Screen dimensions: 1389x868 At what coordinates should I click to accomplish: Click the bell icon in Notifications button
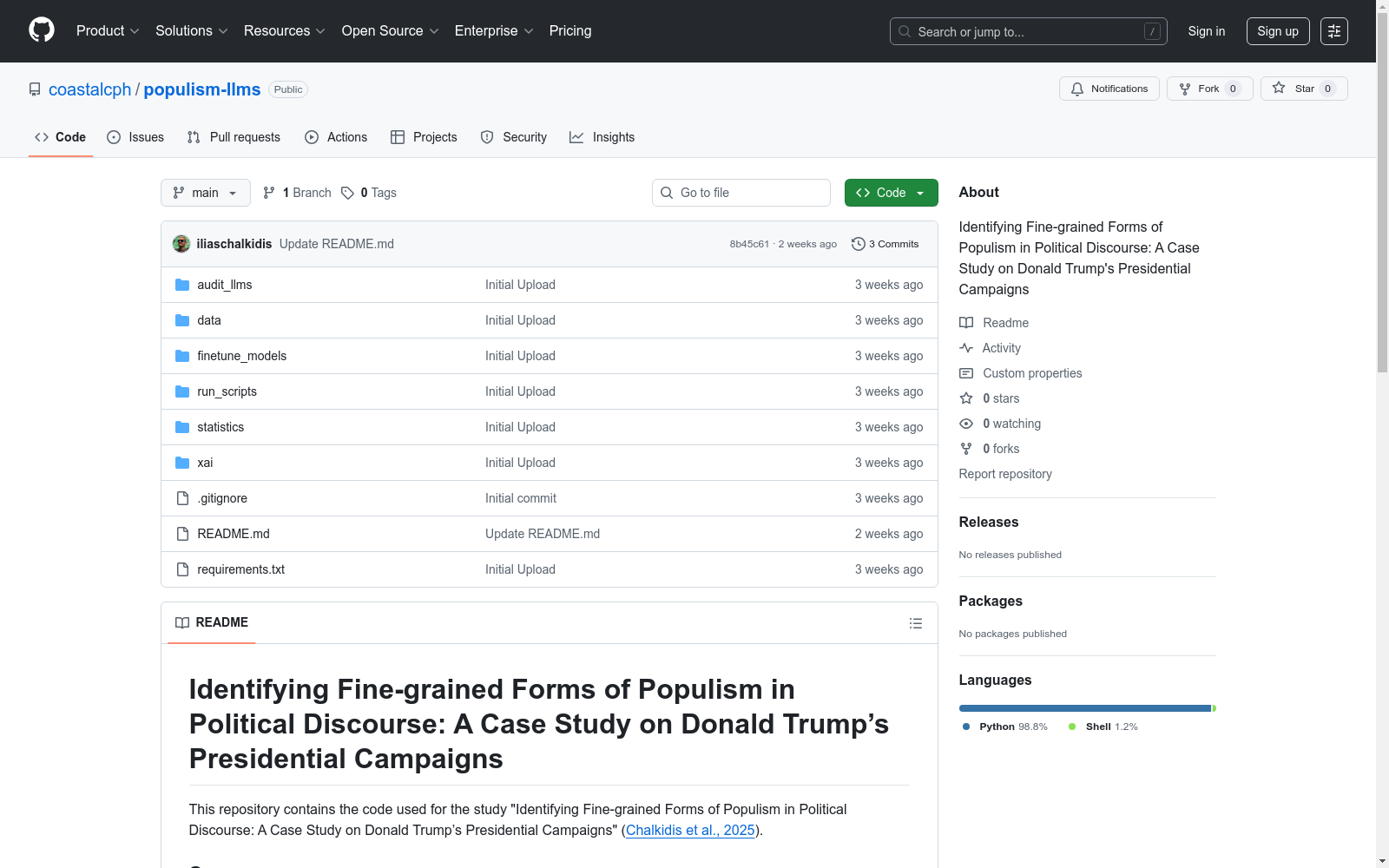click(x=1077, y=89)
